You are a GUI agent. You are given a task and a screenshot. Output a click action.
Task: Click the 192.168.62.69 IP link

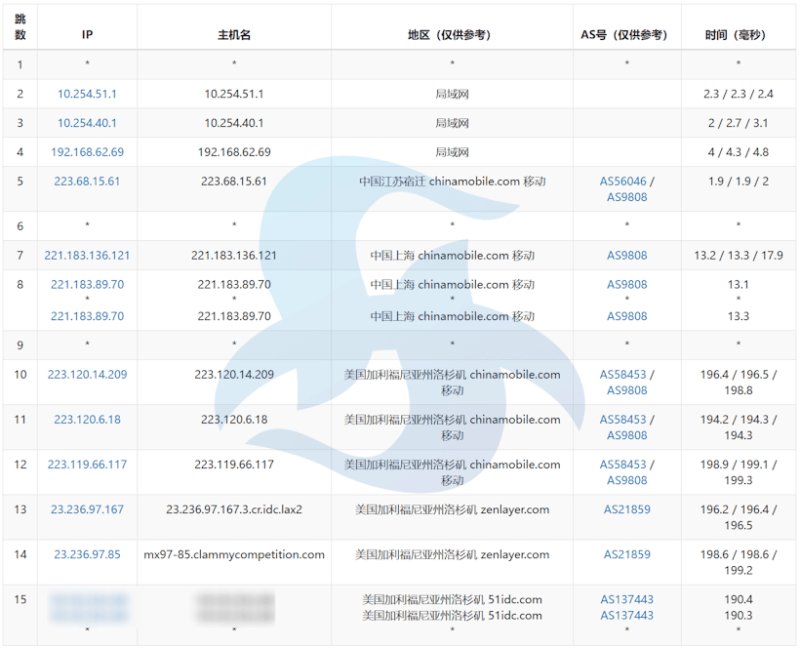pos(87,152)
